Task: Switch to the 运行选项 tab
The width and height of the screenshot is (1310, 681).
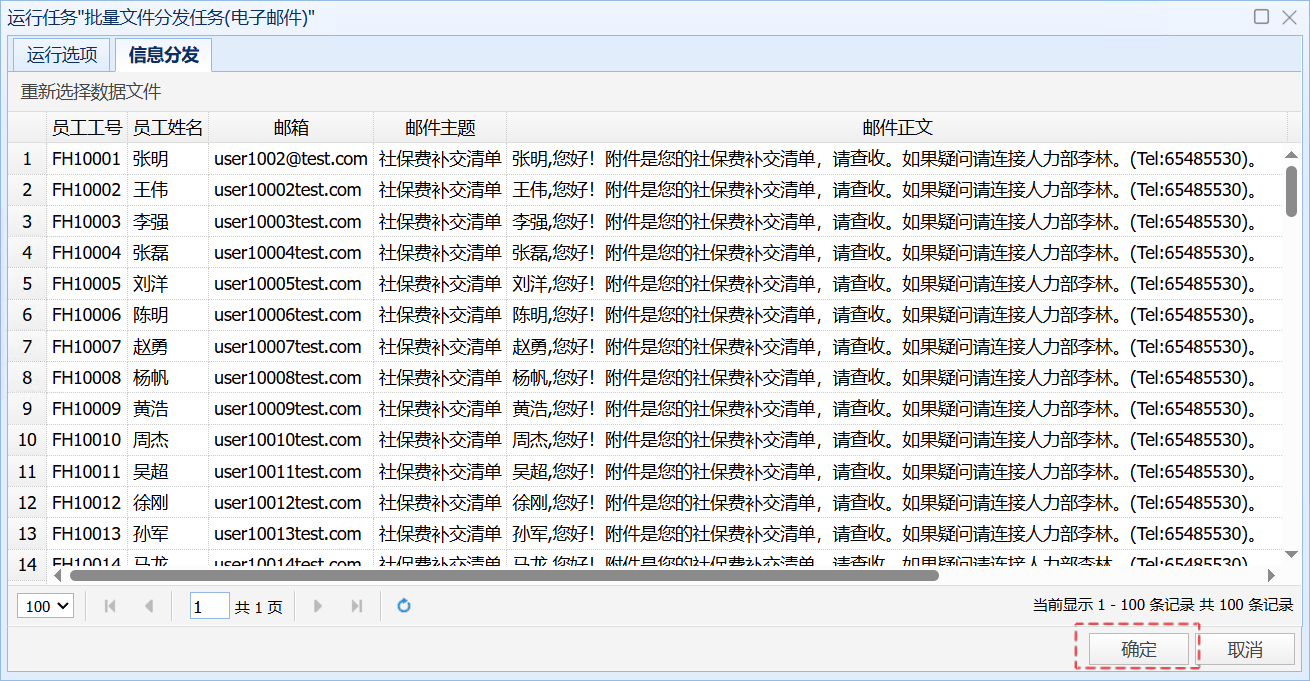Action: click(61, 55)
